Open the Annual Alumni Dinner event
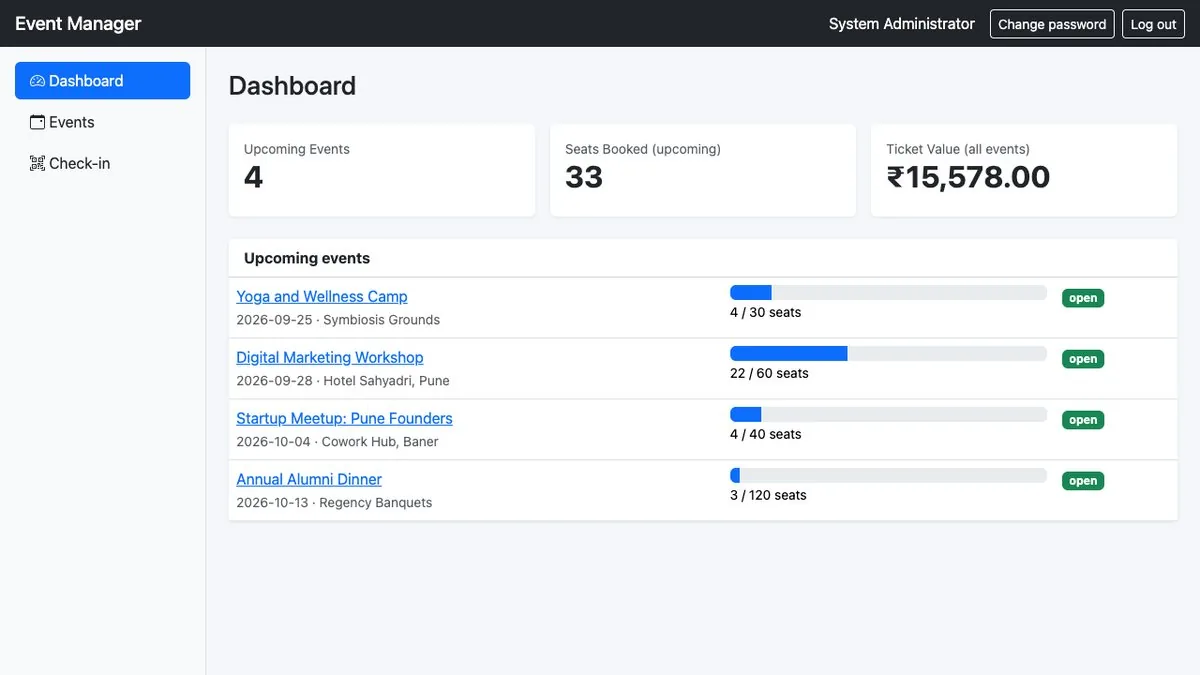The width and height of the screenshot is (1200, 675). click(309, 479)
